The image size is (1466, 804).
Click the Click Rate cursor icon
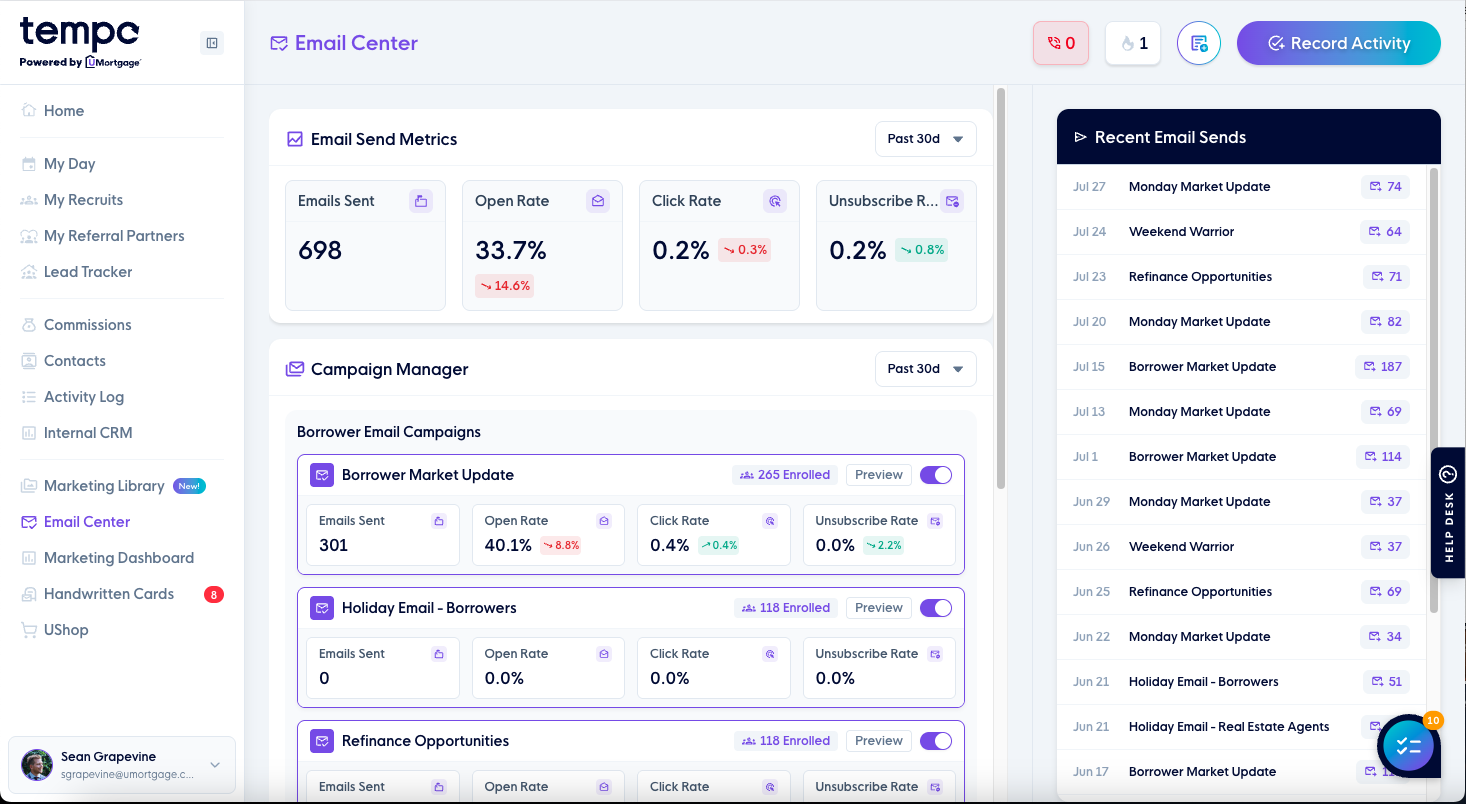775,201
